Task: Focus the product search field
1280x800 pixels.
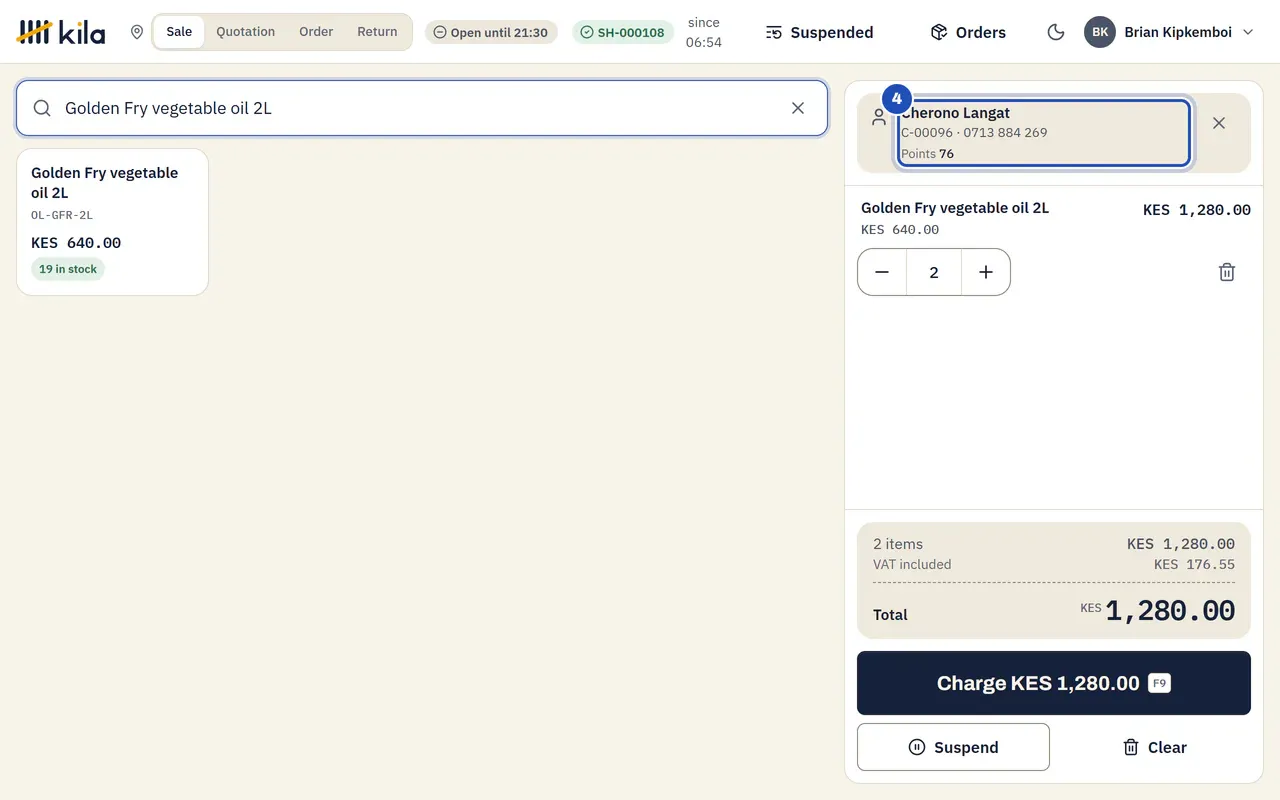Action: pyautogui.click(x=422, y=108)
